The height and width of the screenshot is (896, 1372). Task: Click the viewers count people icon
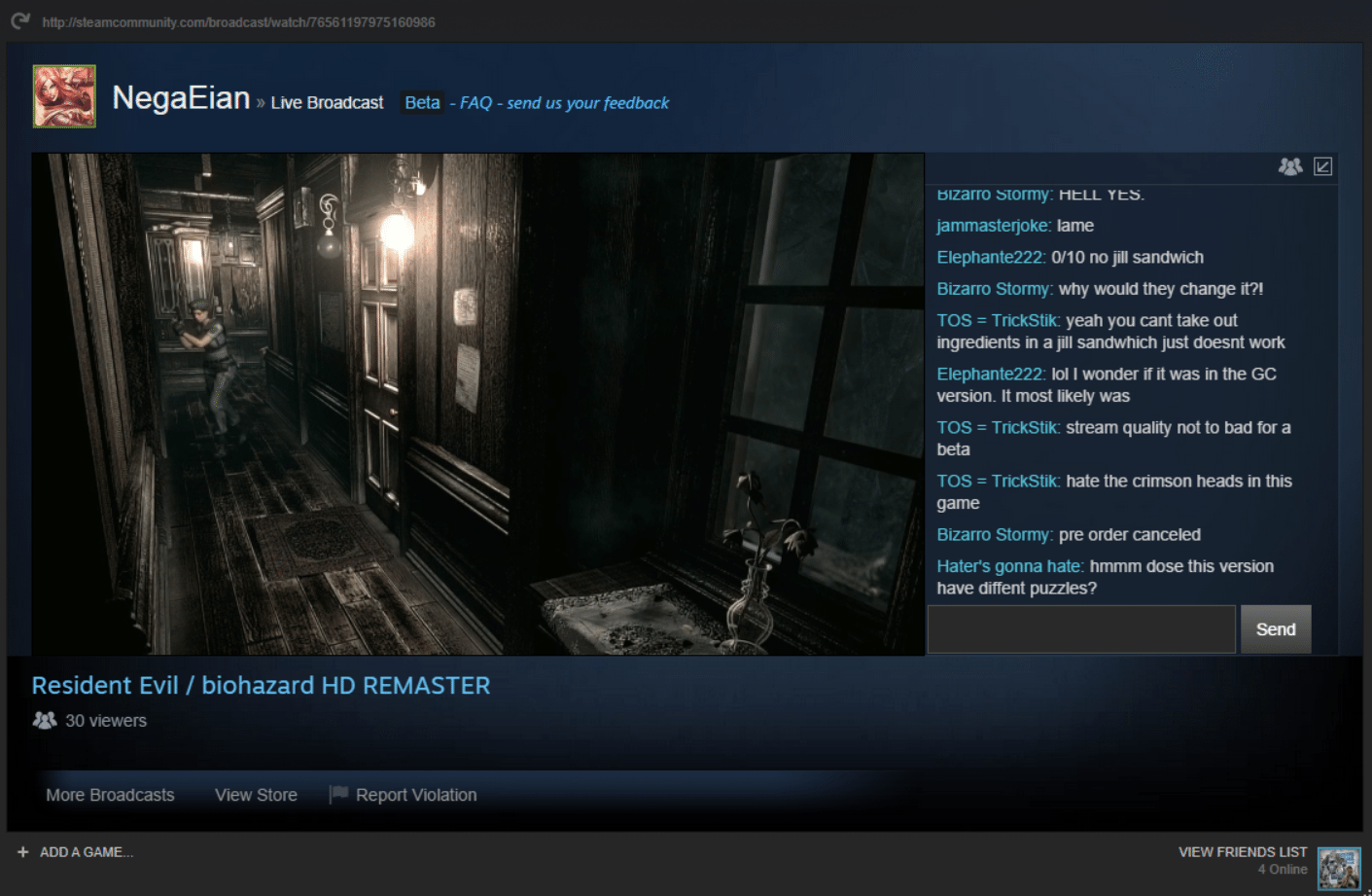44,720
